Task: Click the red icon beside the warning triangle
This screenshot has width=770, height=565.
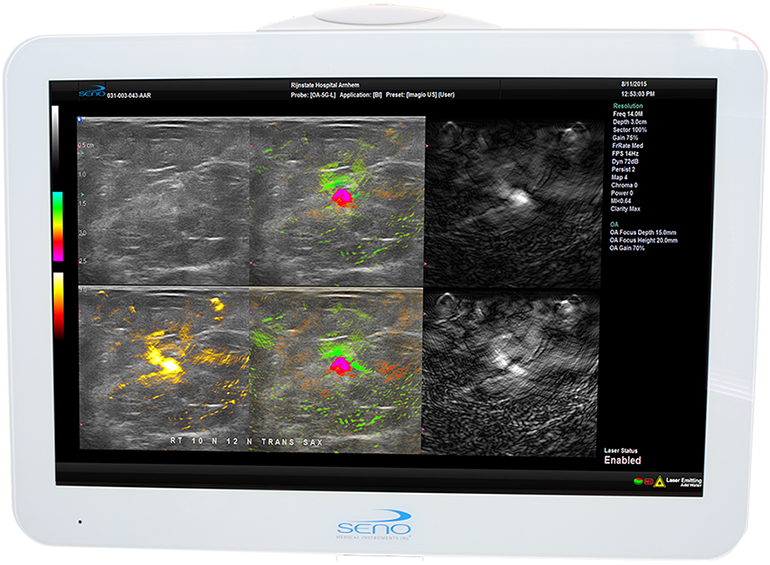Action: click(648, 482)
